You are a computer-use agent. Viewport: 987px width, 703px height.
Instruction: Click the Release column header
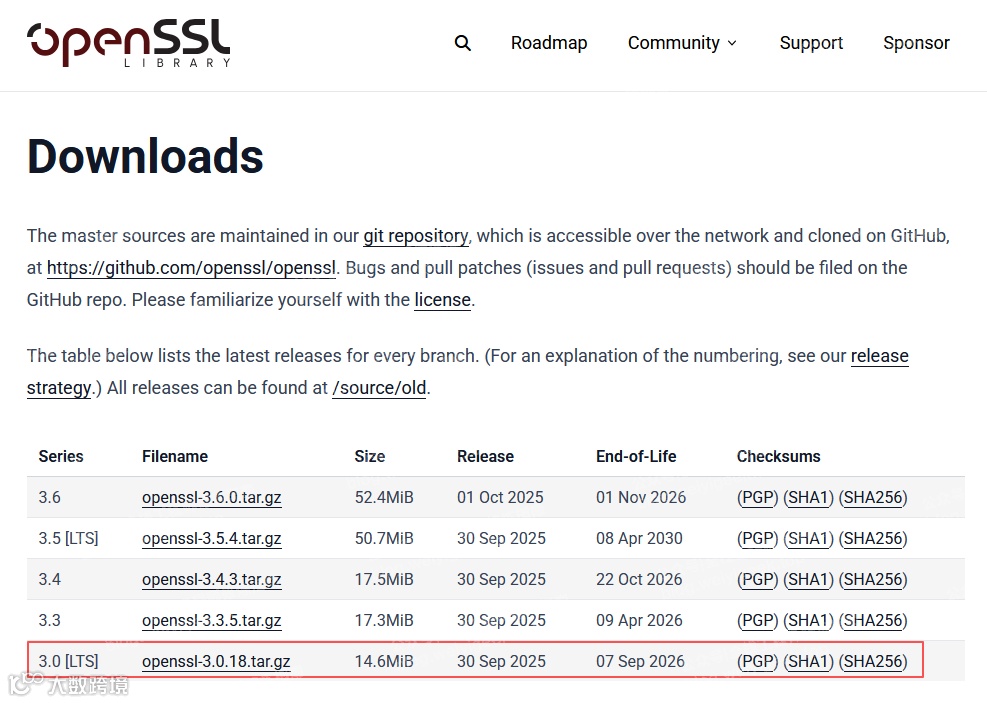click(485, 456)
